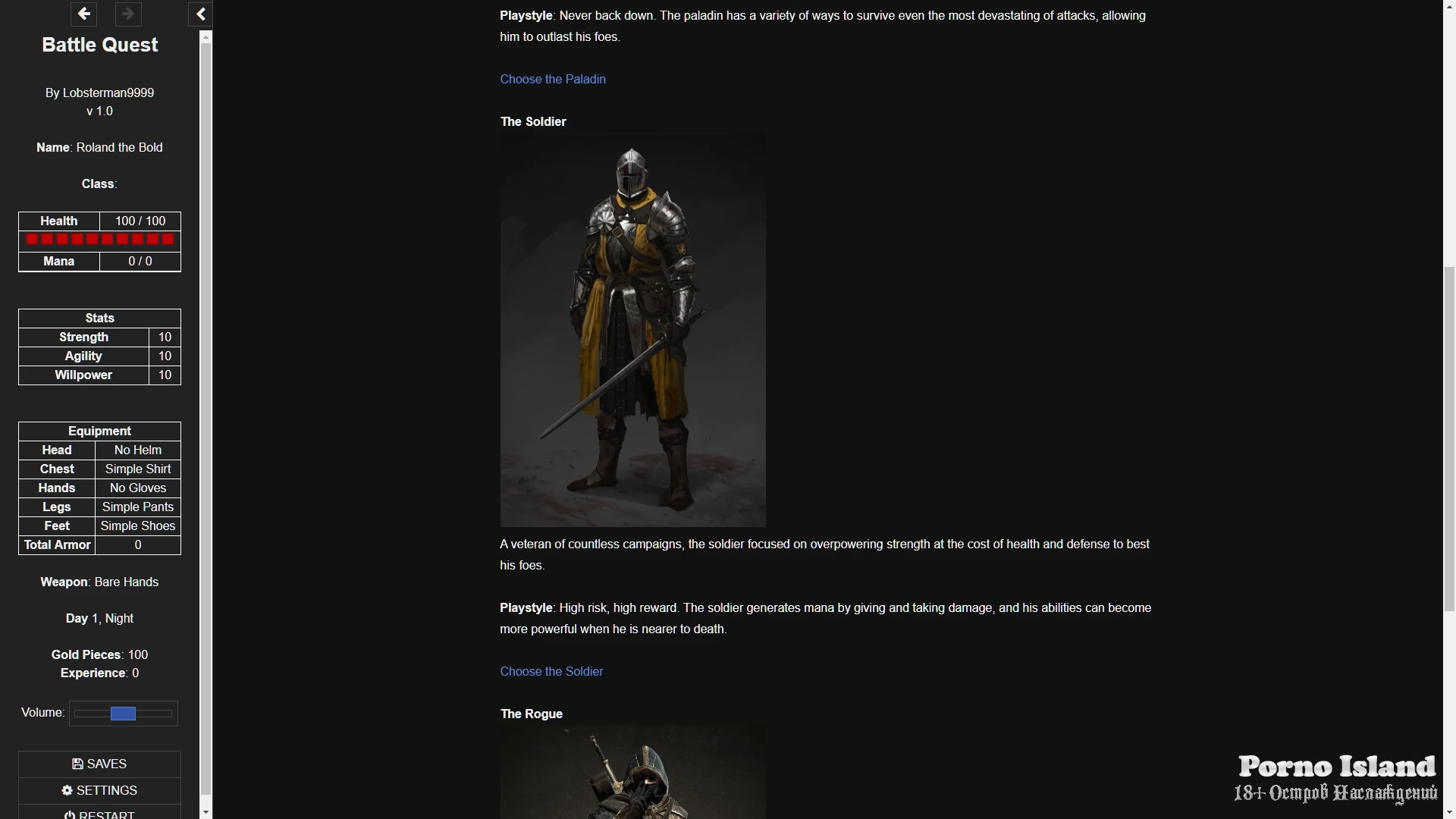Click sidebar scrollbar up arrow
The width and height of the screenshot is (1456, 819).
click(x=206, y=36)
